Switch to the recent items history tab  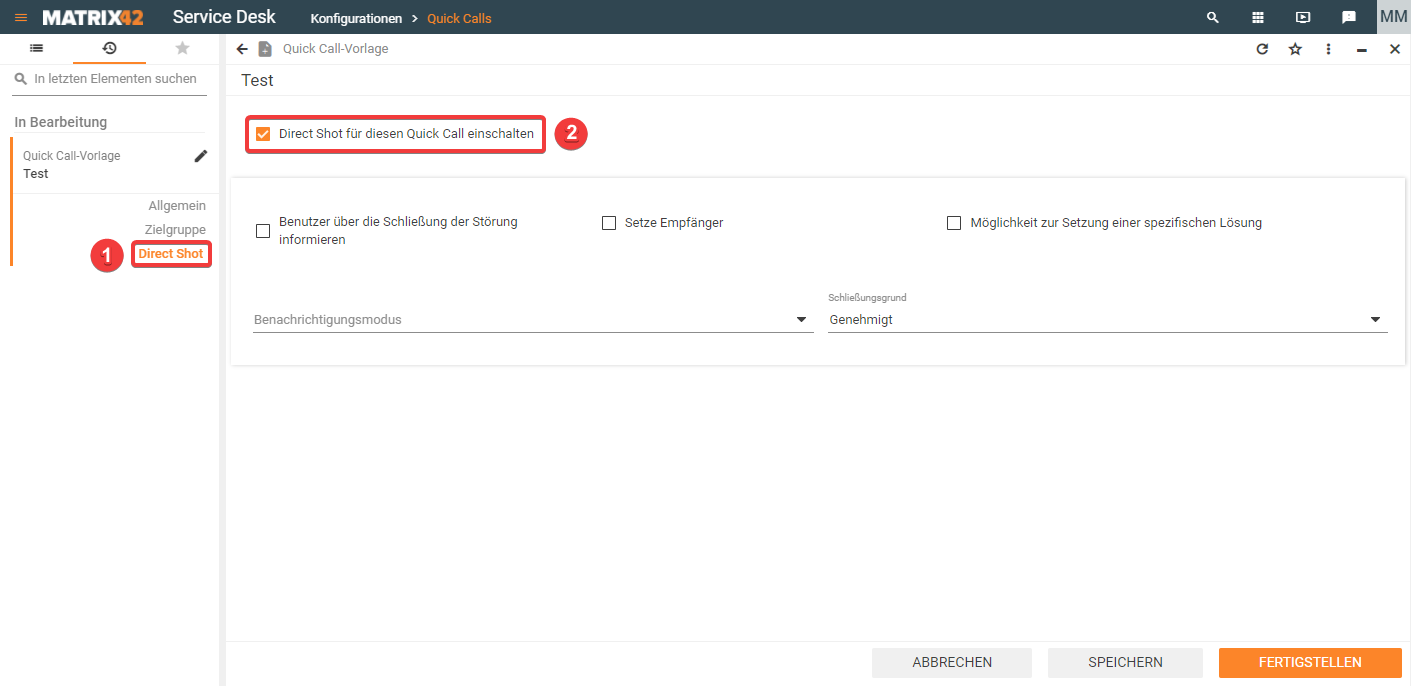[x=109, y=48]
